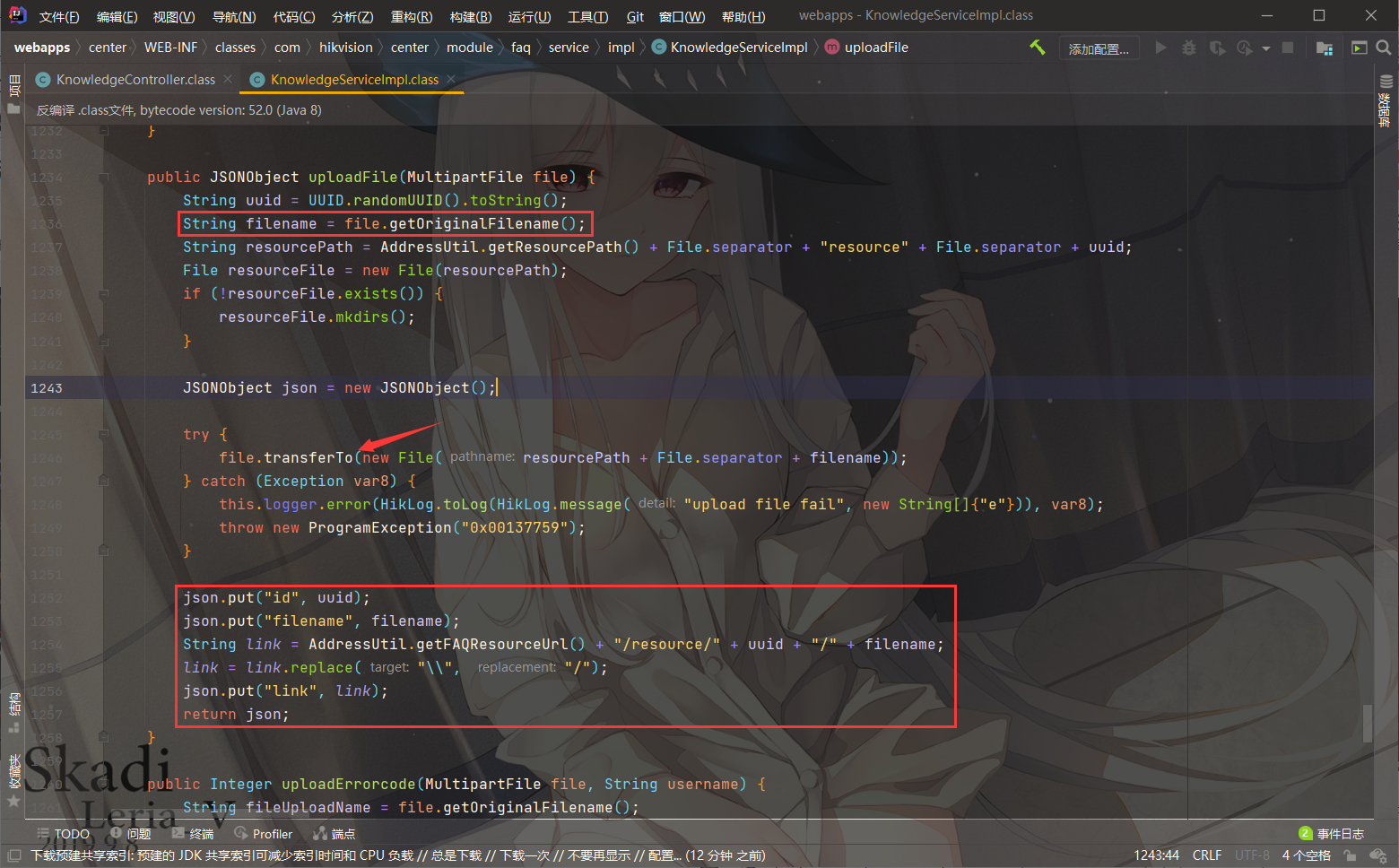Click the editor vertical scrollbar thumb
The height and width of the screenshot is (868, 1399).
pos(1368,724)
